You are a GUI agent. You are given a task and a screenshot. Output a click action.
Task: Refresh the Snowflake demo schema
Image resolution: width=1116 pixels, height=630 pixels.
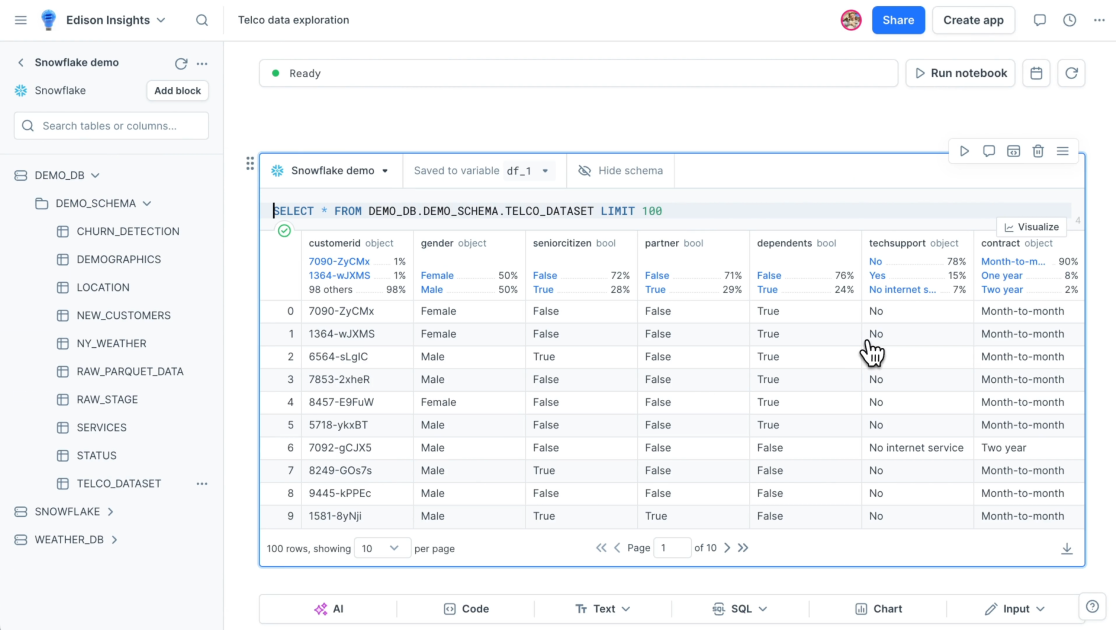click(181, 63)
